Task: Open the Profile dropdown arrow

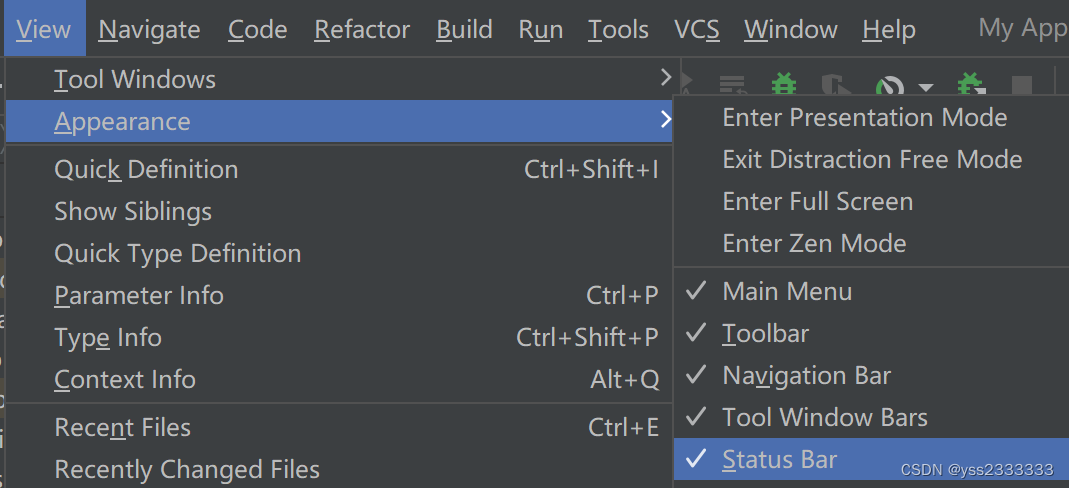Action: point(926,86)
